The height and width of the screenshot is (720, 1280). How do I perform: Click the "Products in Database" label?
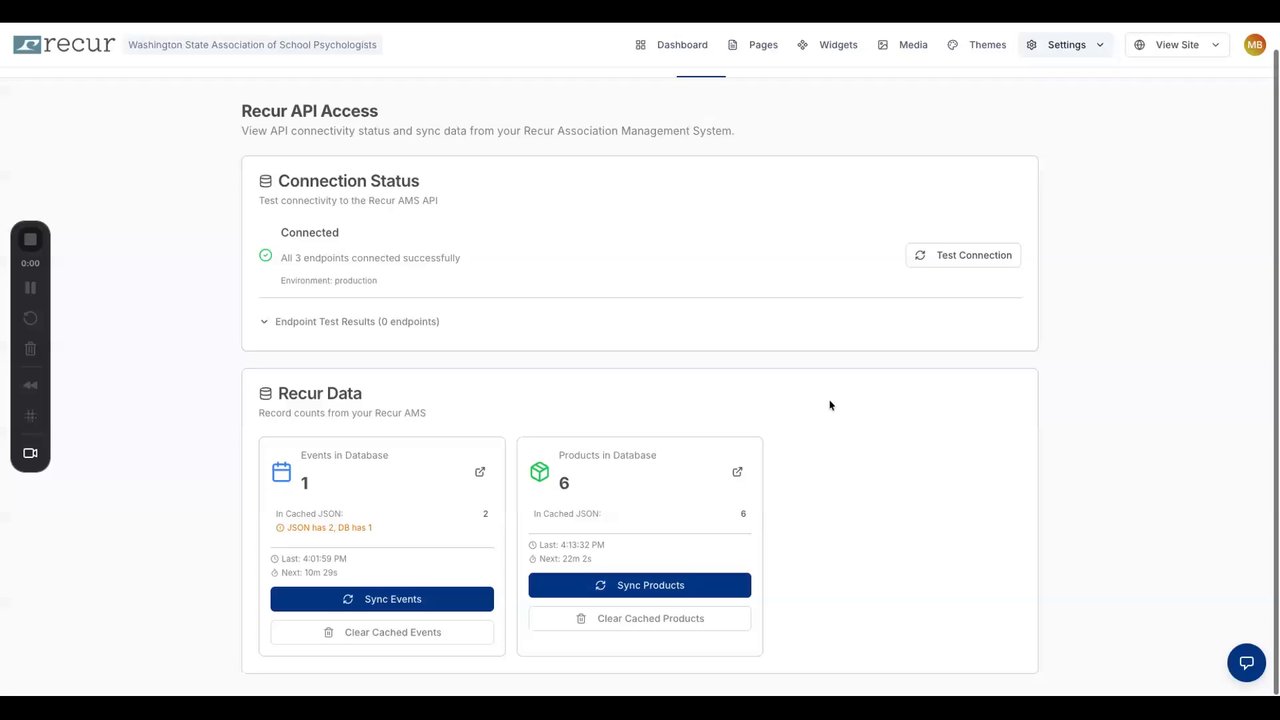click(607, 455)
